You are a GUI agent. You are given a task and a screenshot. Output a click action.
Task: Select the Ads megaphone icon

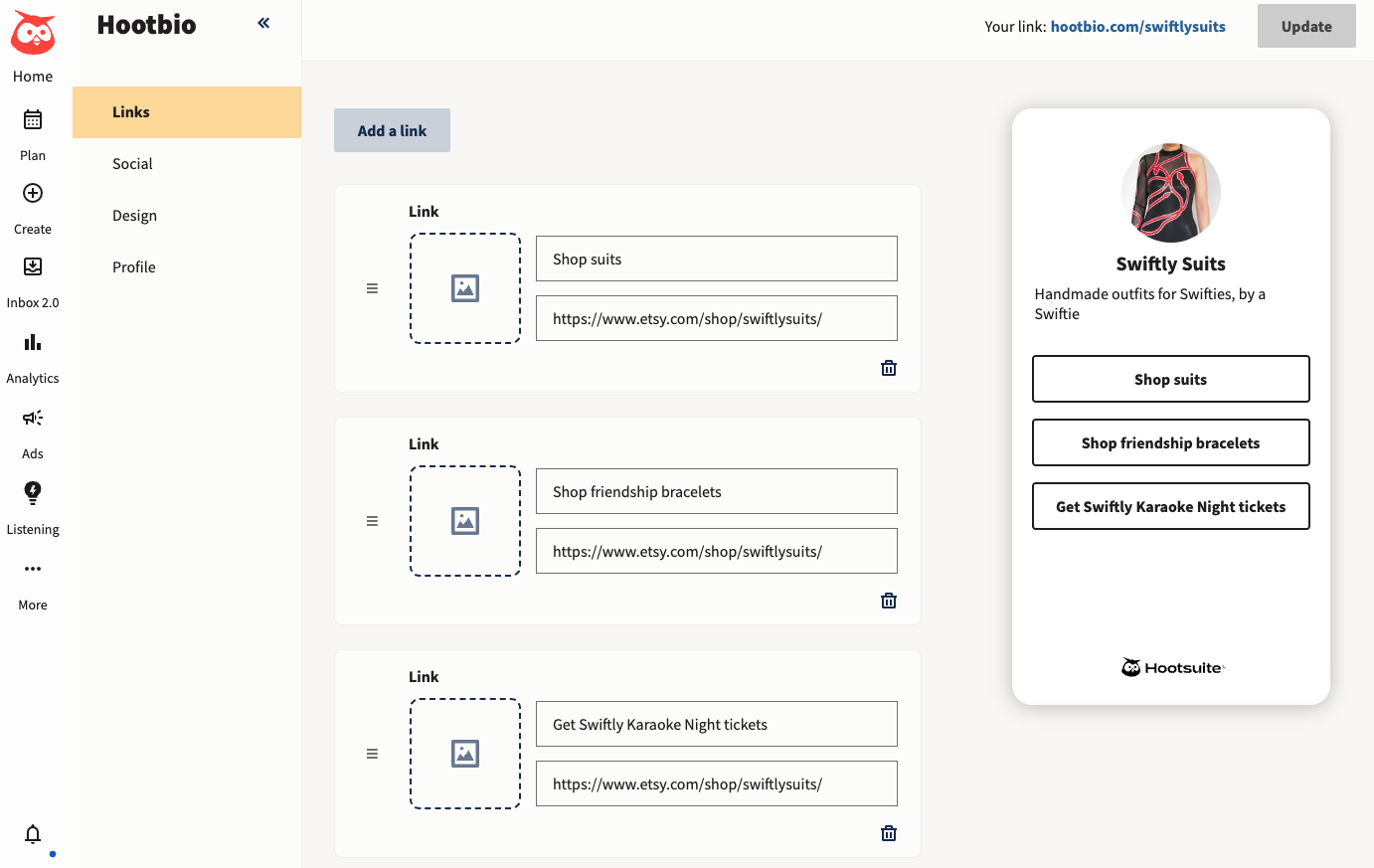[x=33, y=418]
